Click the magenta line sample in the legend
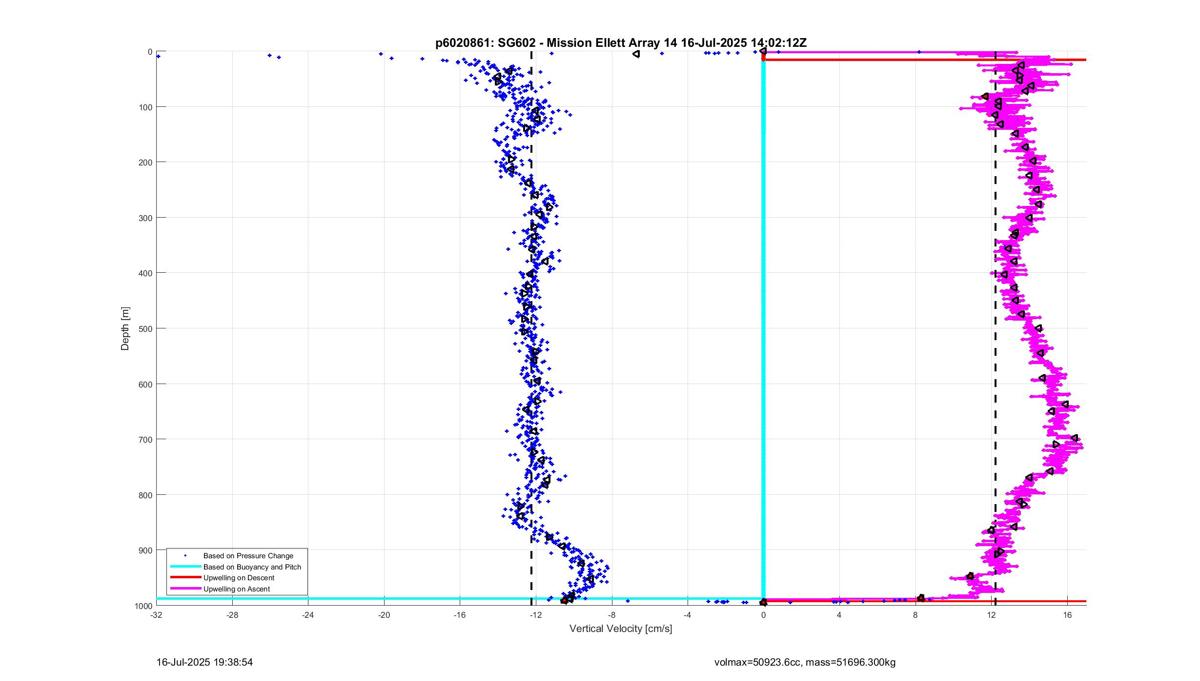Screen dimensions: 1200x681 point(183,590)
